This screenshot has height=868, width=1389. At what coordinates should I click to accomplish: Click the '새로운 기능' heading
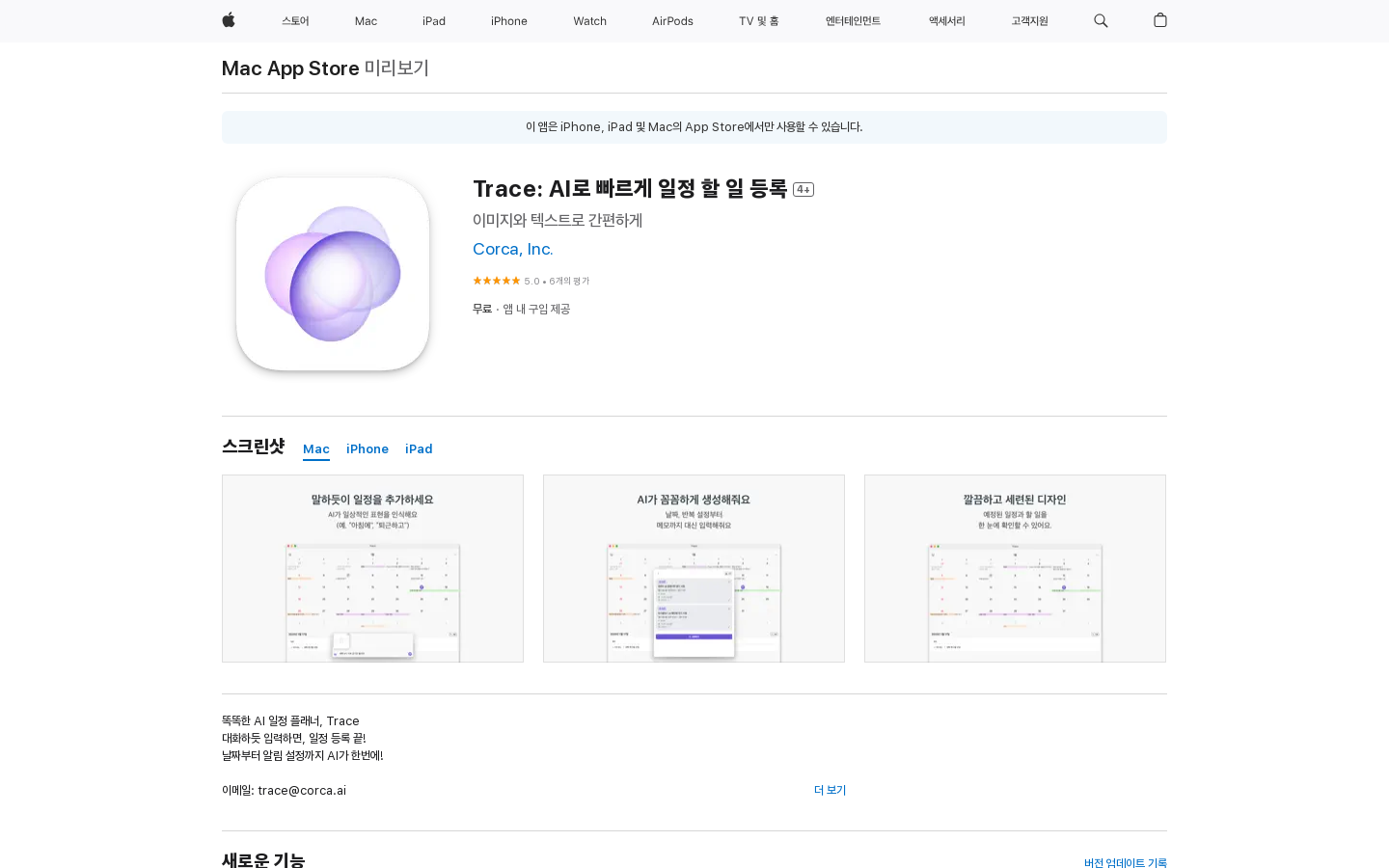pos(263,860)
